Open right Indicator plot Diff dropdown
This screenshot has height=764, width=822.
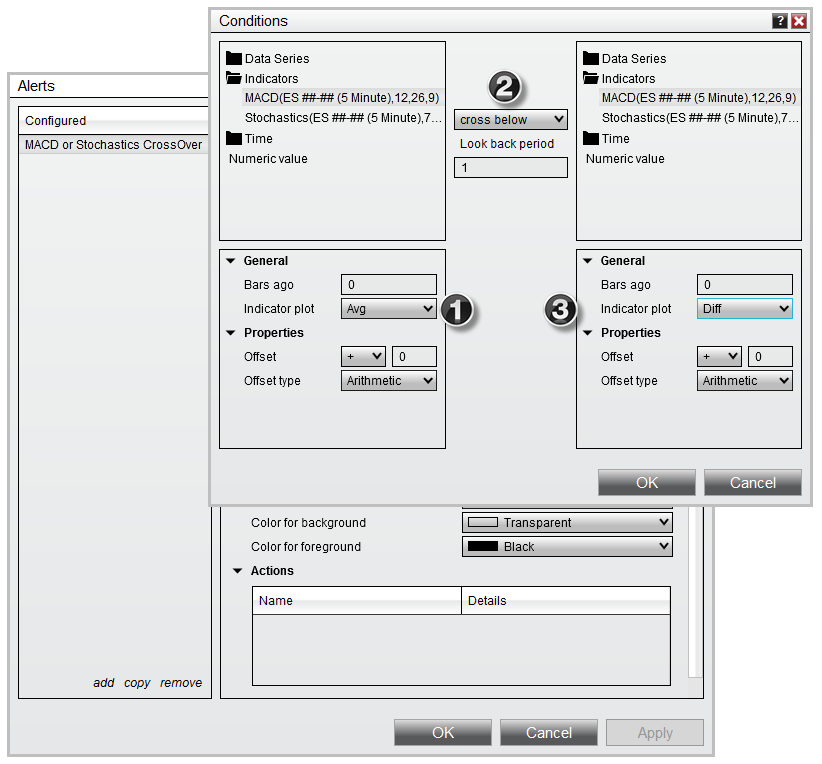pos(745,309)
